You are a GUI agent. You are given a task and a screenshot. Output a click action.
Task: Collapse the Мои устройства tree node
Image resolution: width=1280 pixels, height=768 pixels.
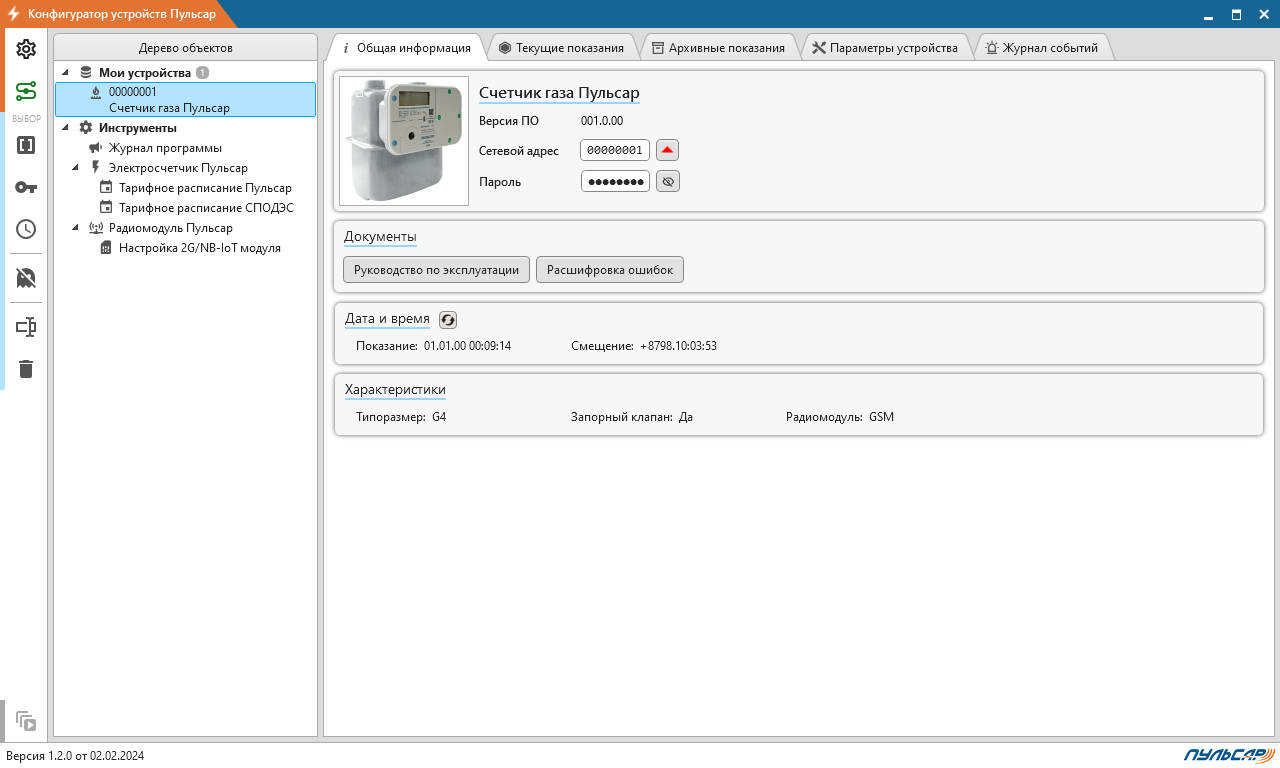[66, 73]
